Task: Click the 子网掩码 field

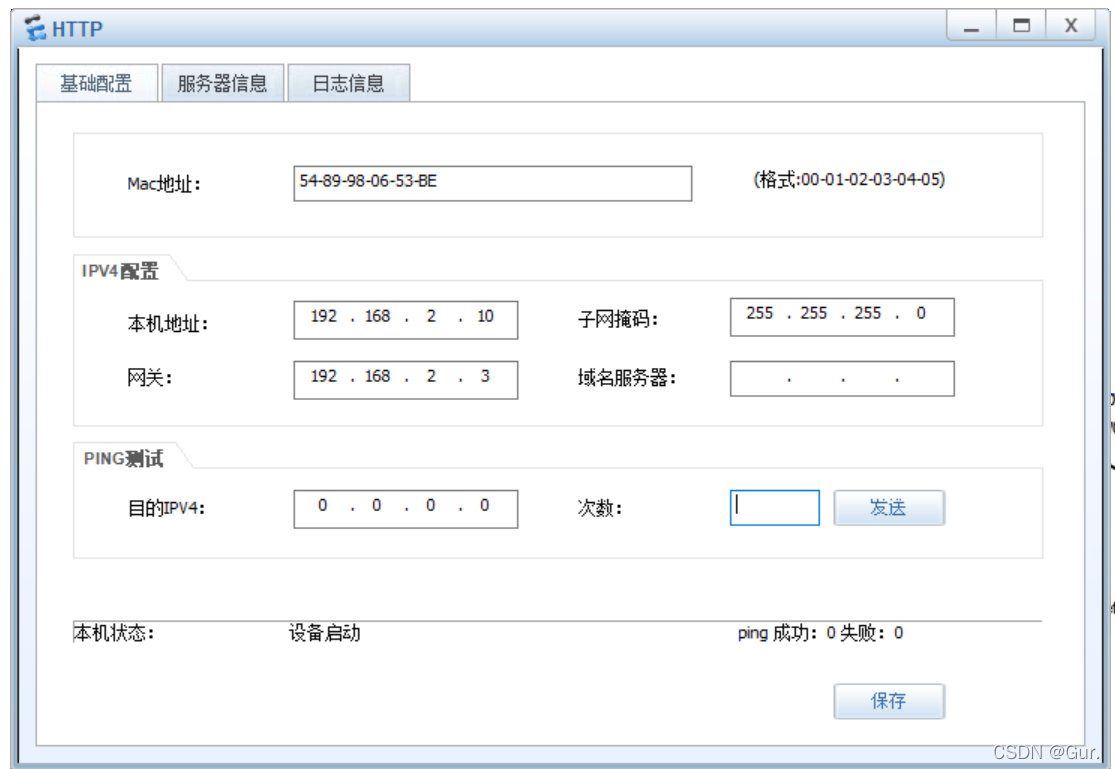Action: (842, 317)
